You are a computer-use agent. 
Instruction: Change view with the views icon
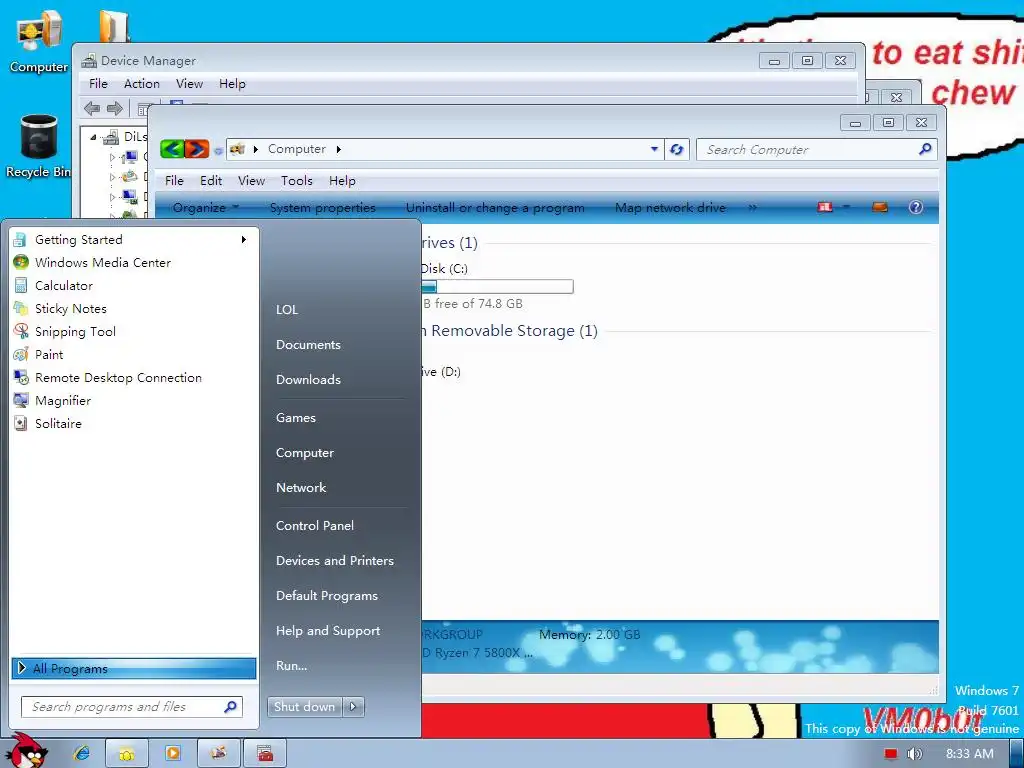[825, 207]
